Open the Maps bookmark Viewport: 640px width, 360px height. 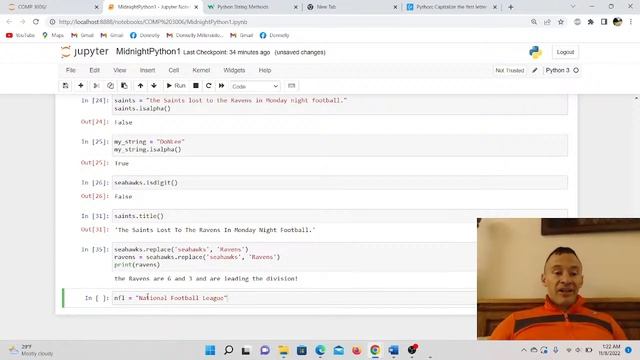pos(53,36)
